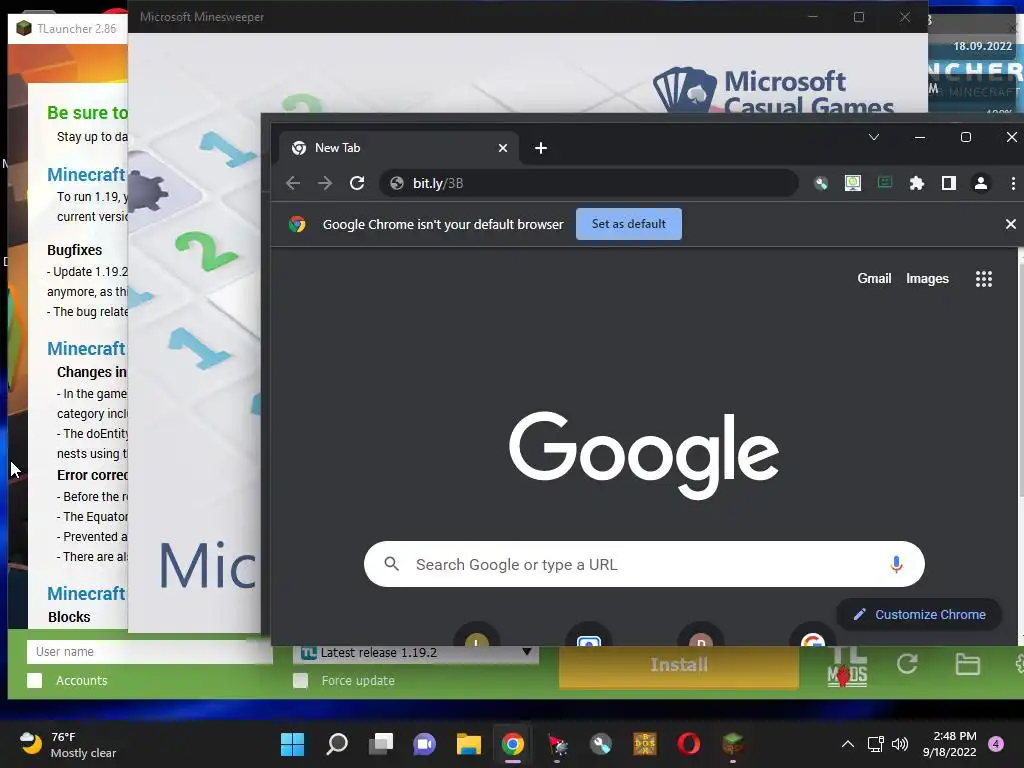The width and height of the screenshot is (1024, 768).
Task: Toggle the Force update checkbox
Action: click(x=300, y=680)
